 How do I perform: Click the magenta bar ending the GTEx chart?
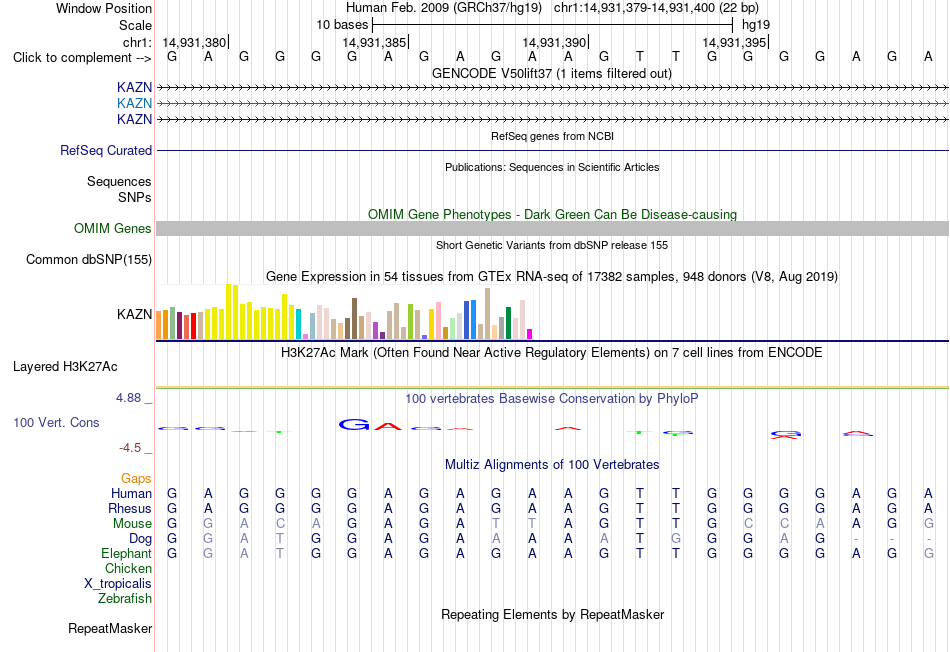[530, 334]
